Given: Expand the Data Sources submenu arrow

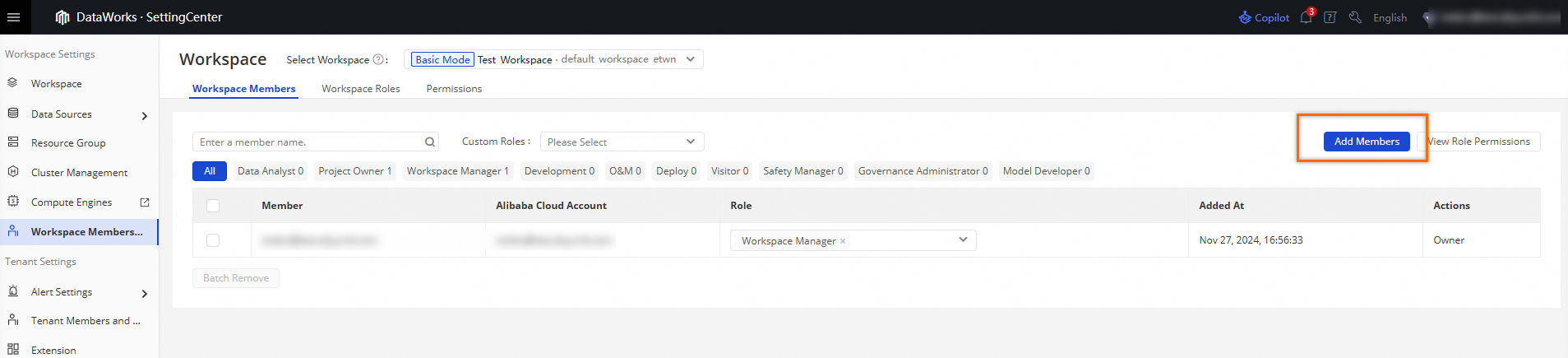Looking at the screenshot, I should tap(145, 116).
